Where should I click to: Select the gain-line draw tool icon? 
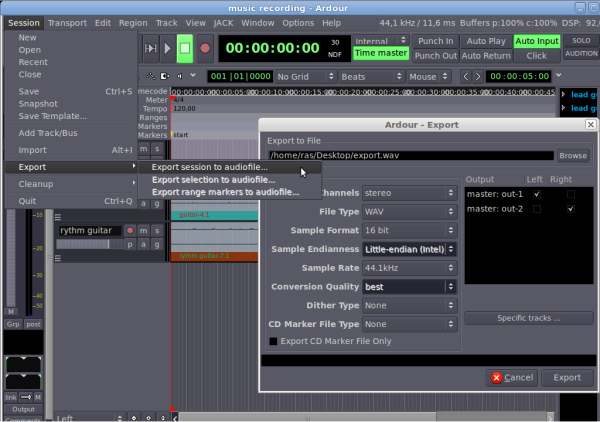point(150,76)
